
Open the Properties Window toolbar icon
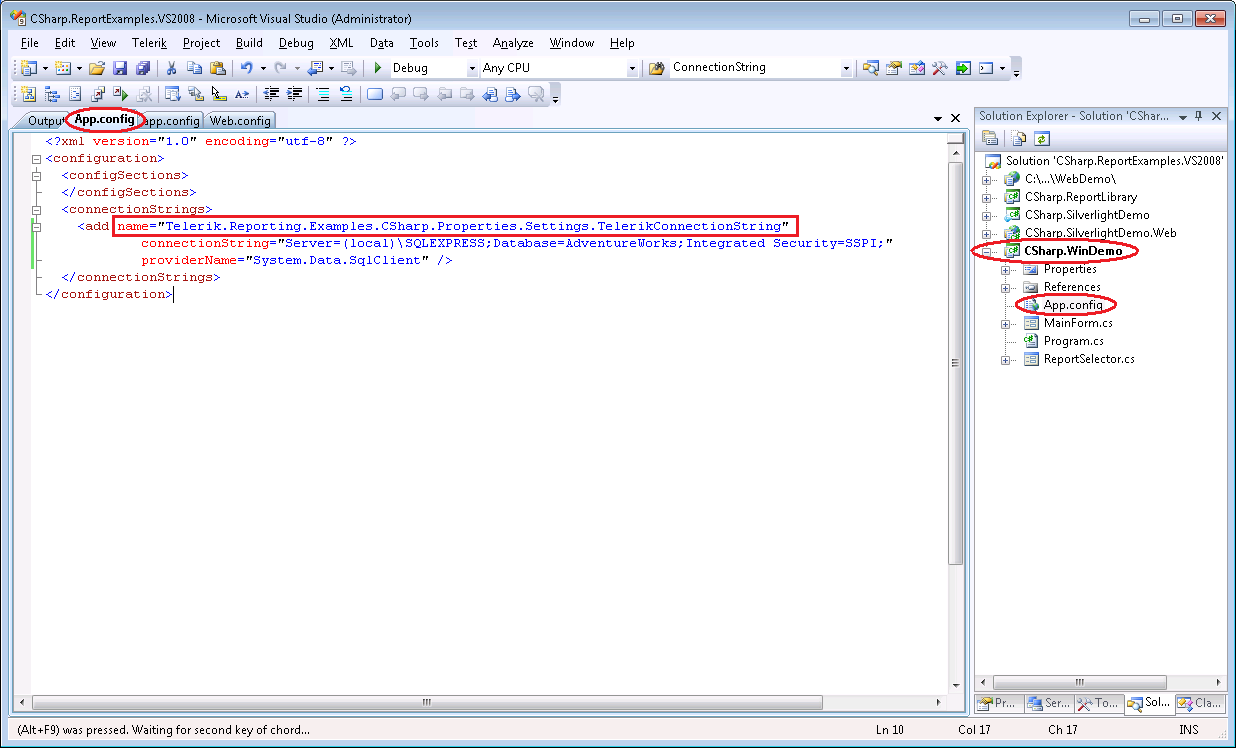894,68
